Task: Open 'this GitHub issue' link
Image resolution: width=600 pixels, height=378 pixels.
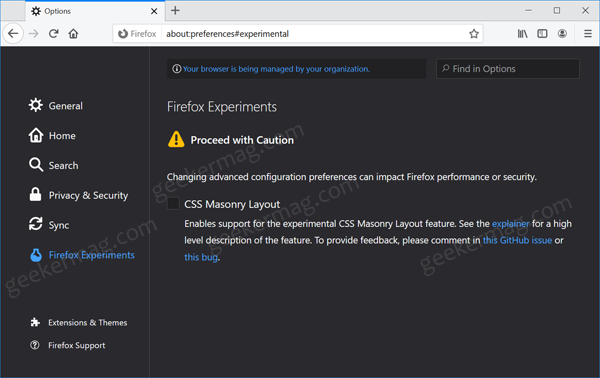Action: point(517,240)
